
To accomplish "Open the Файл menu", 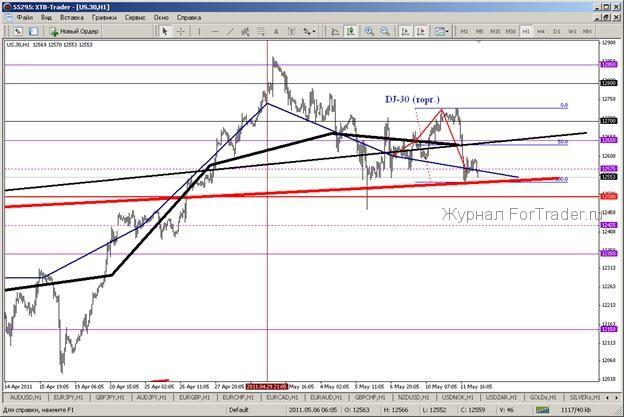I will tap(25, 18).
